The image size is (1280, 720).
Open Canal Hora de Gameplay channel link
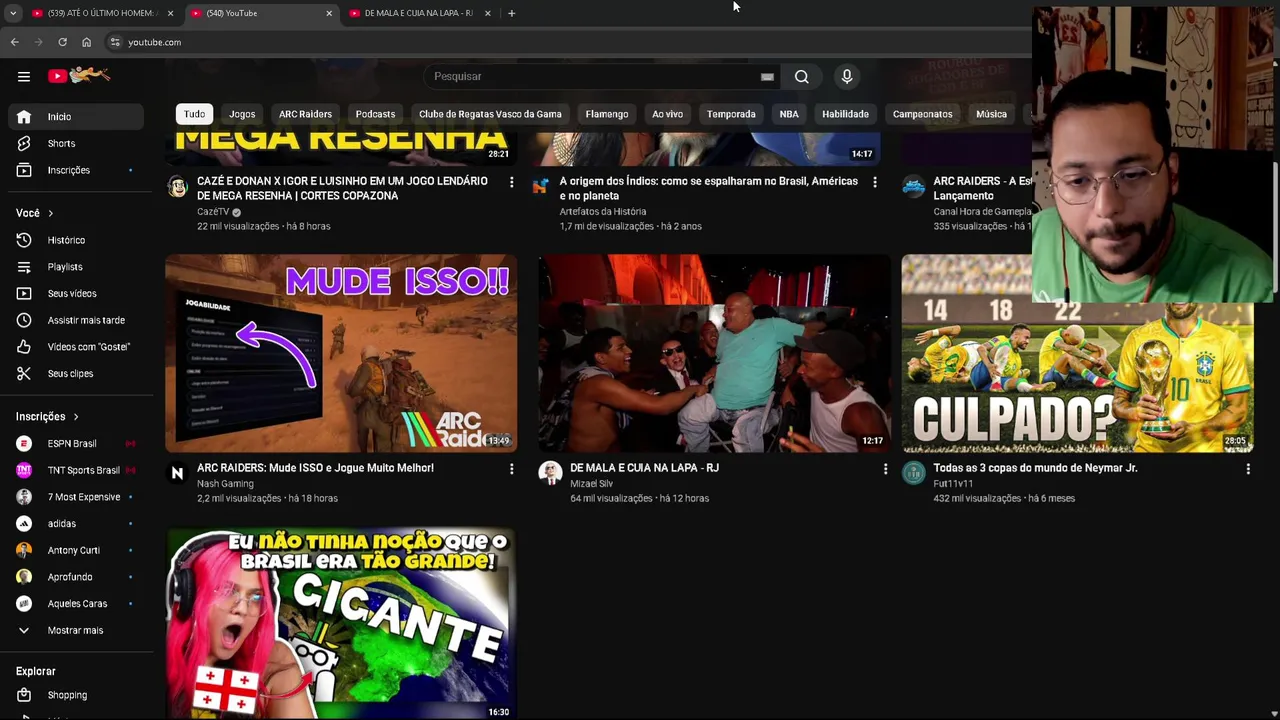click(x=982, y=212)
